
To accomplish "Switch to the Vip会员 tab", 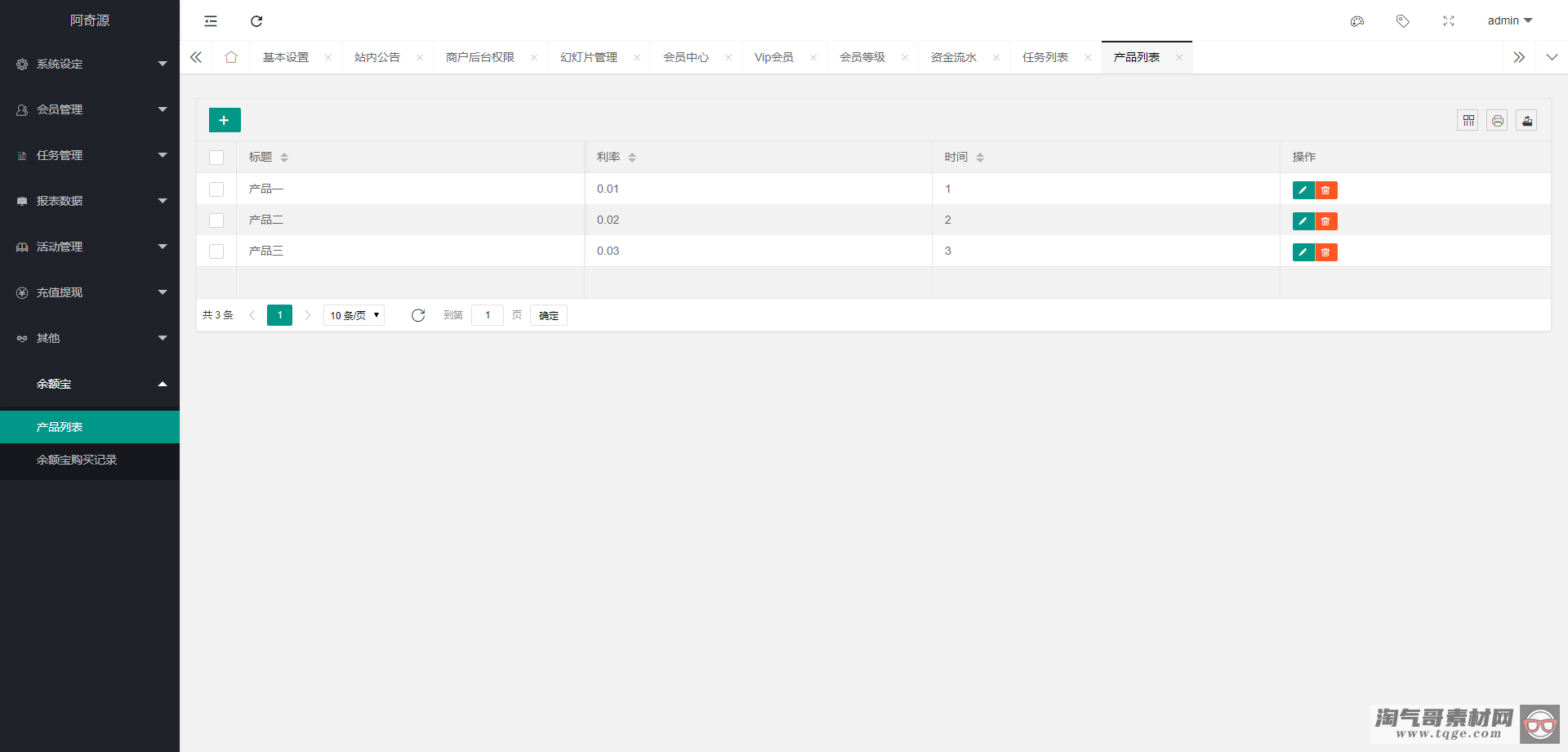I will 774,57.
